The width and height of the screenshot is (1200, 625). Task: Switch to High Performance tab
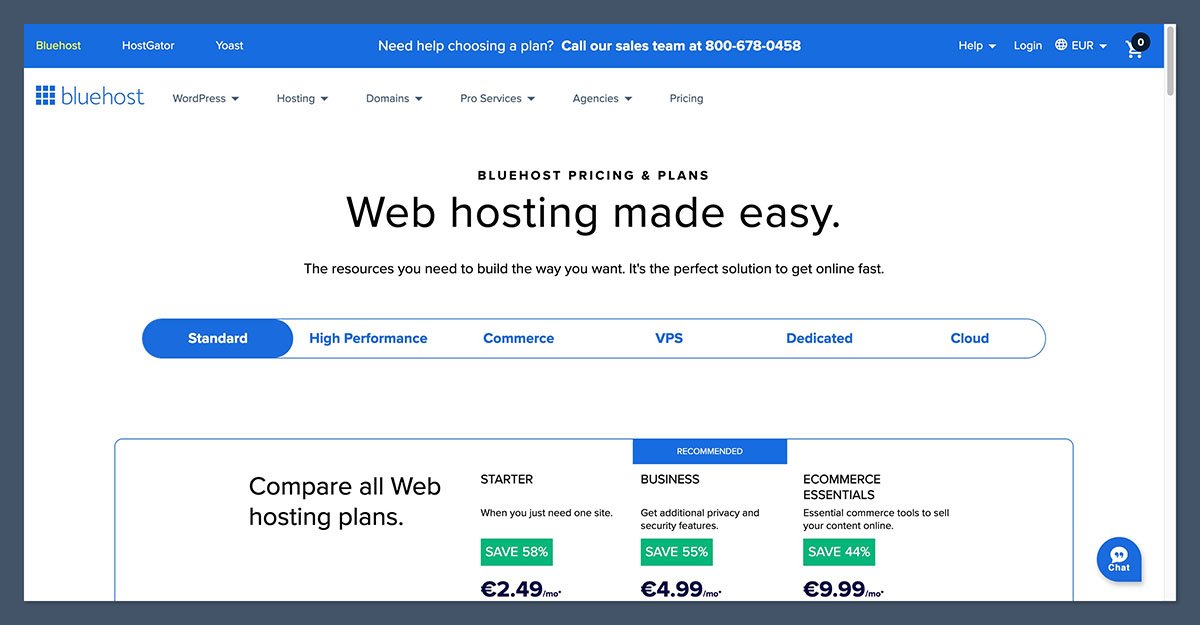pos(368,338)
